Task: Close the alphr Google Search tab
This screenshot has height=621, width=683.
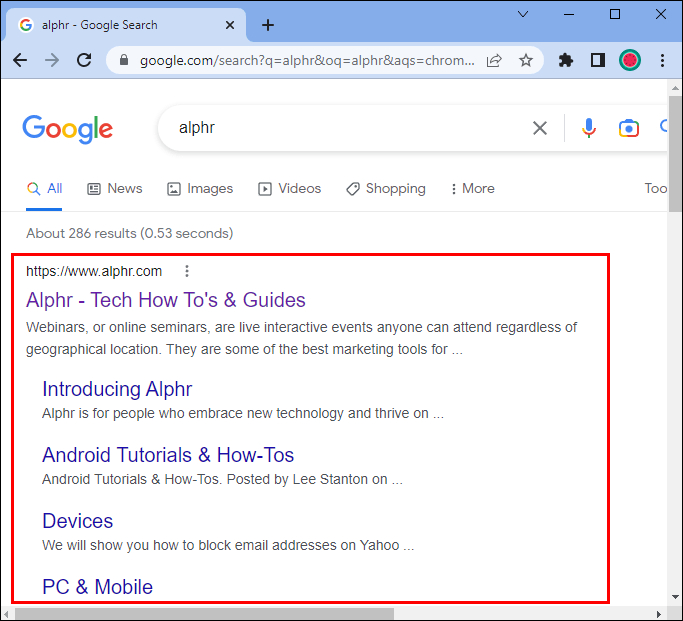Action: click(230, 25)
